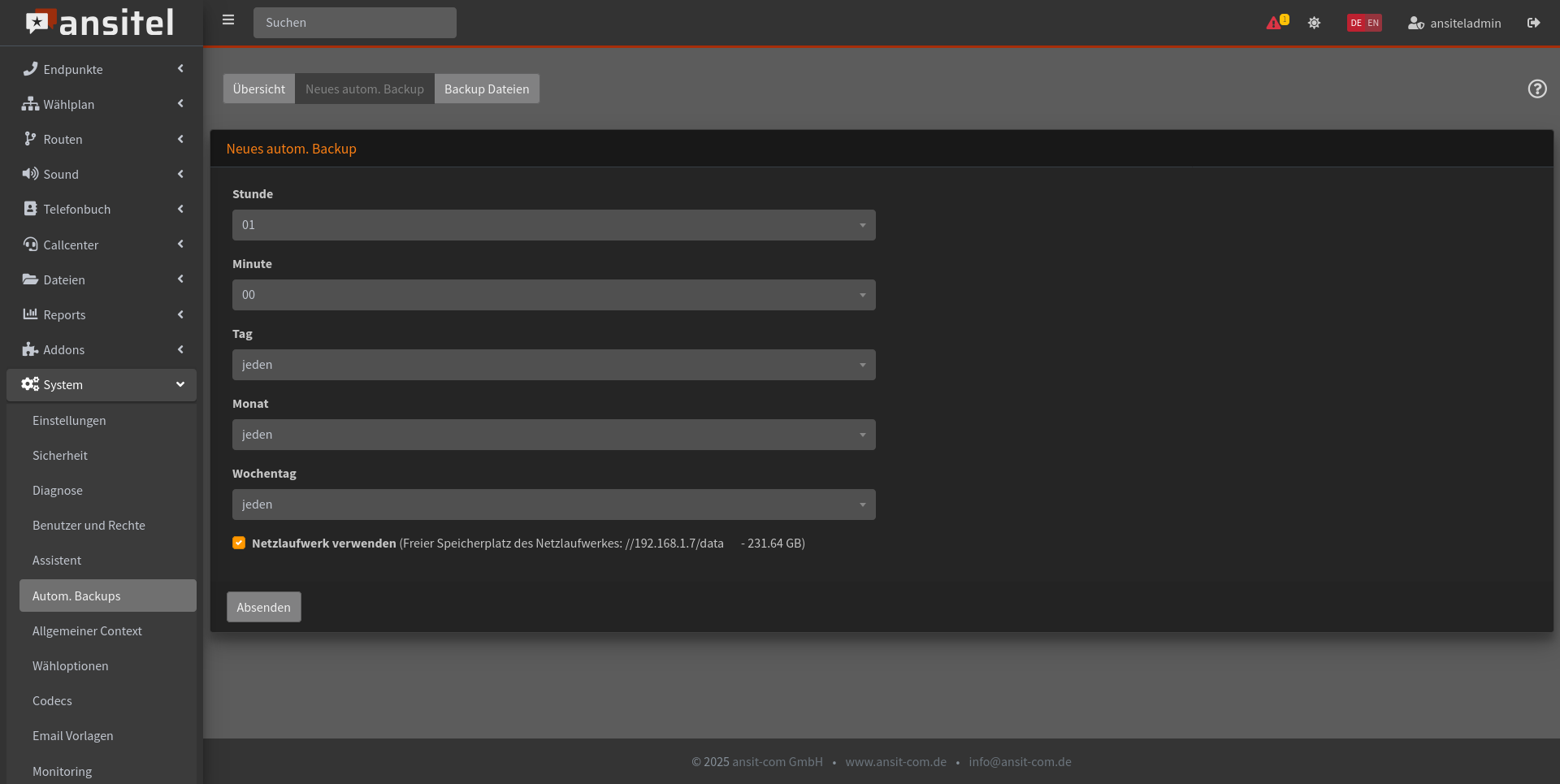1560x784 pixels.
Task: Open the Monat dropdown
Action: 554,435
